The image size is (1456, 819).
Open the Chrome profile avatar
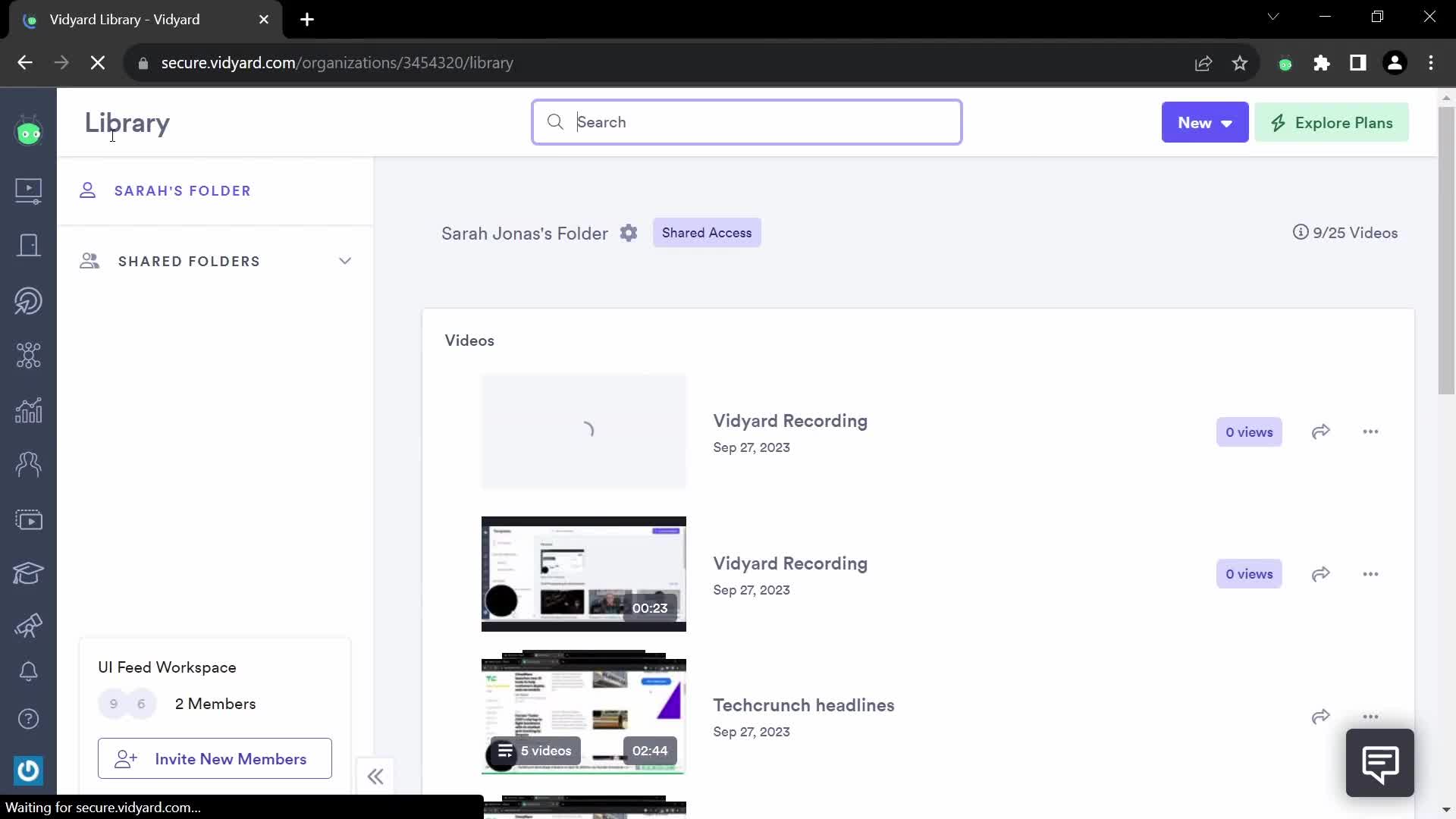[x=1395, y=63]
